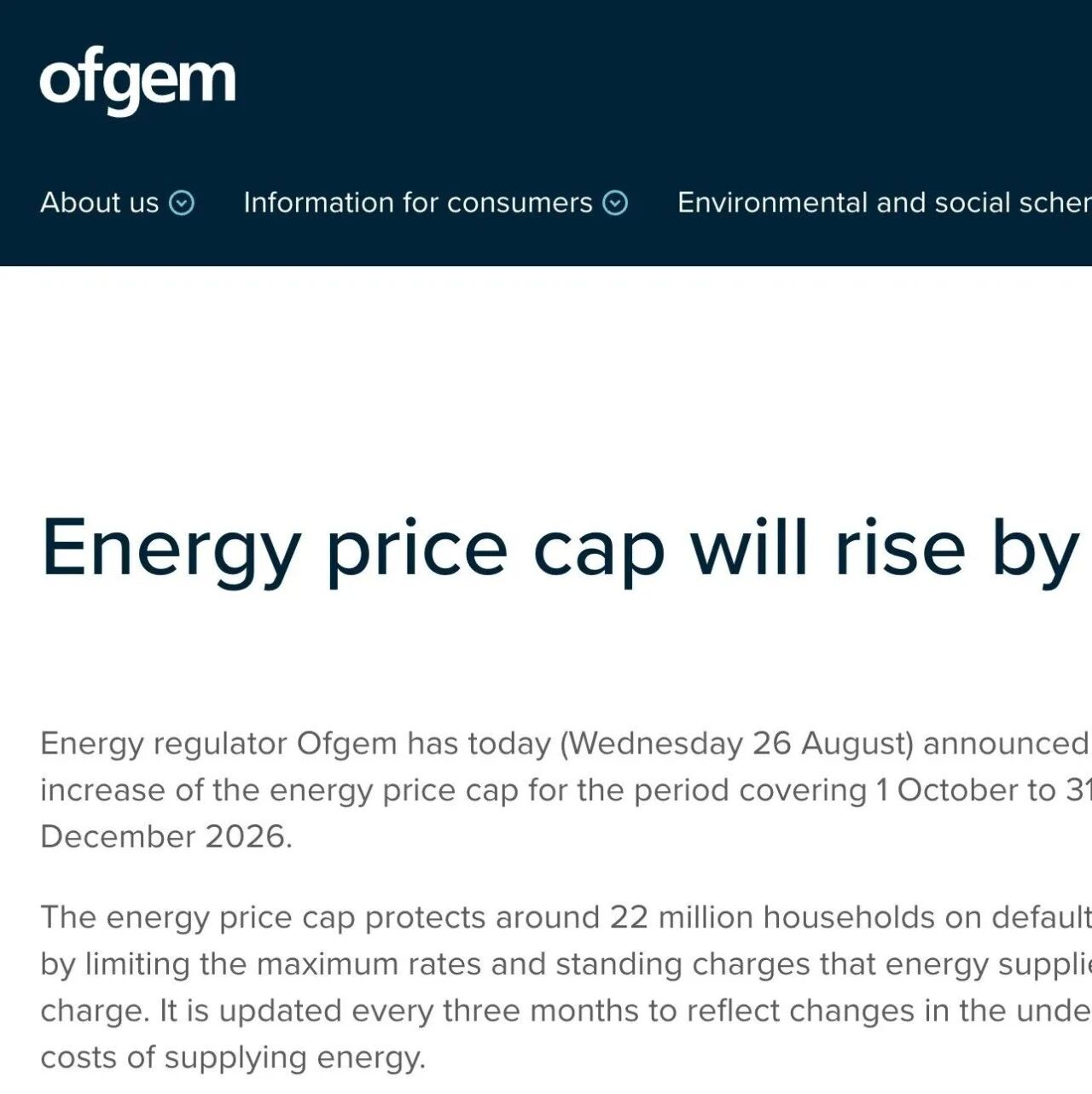Click the "Wednesday 26 August" date text
The image size is (1092, 1094).
click(x=736, y=743)
